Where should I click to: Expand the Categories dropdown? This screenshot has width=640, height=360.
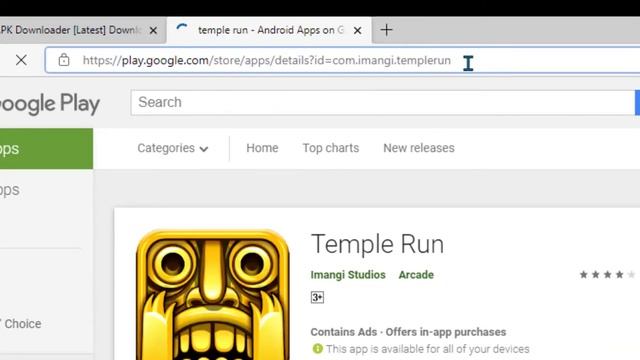pyautogui.click(x=173, y=148)
